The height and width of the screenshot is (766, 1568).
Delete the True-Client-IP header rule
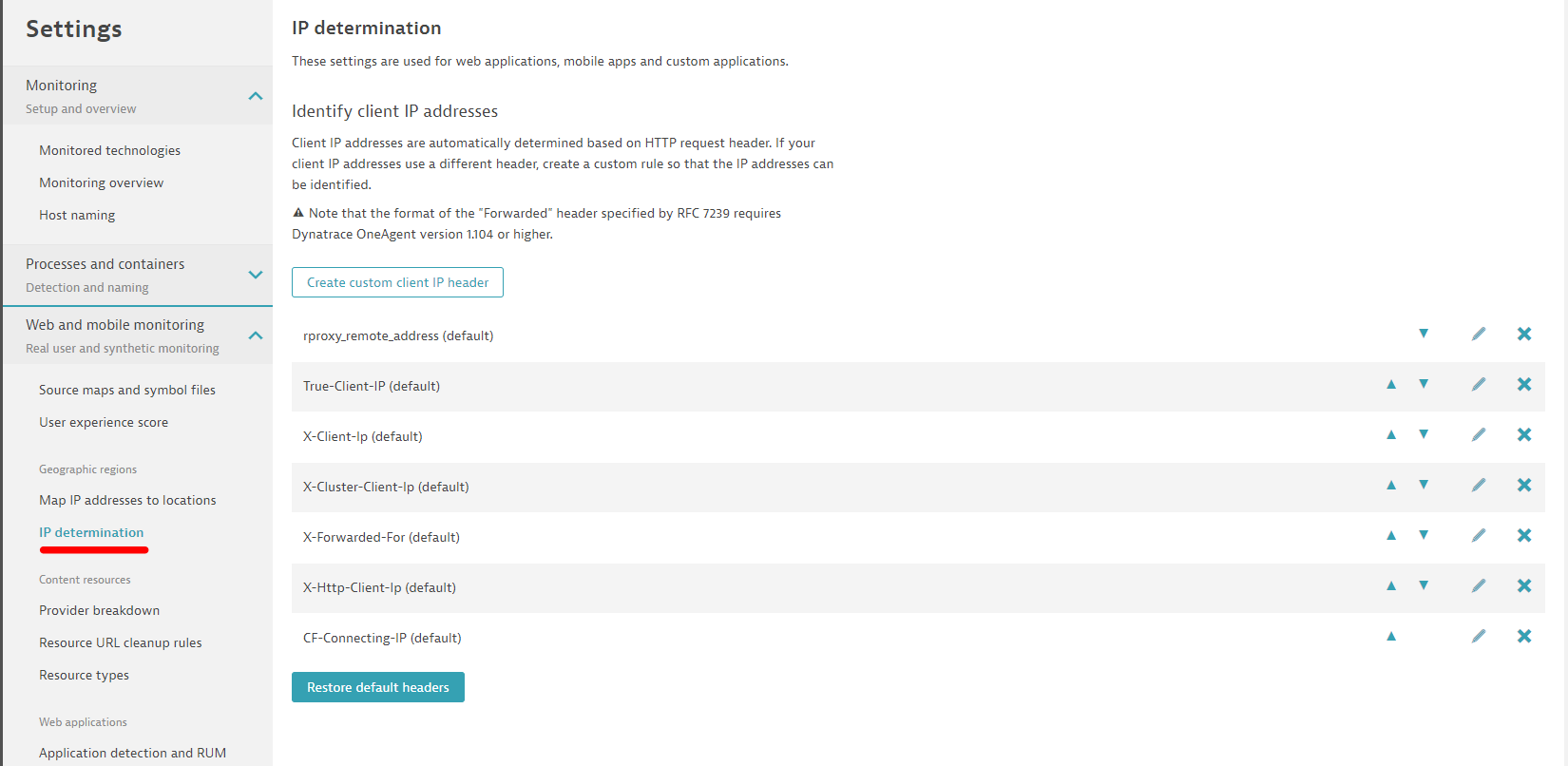click(x=1524, y=384)
